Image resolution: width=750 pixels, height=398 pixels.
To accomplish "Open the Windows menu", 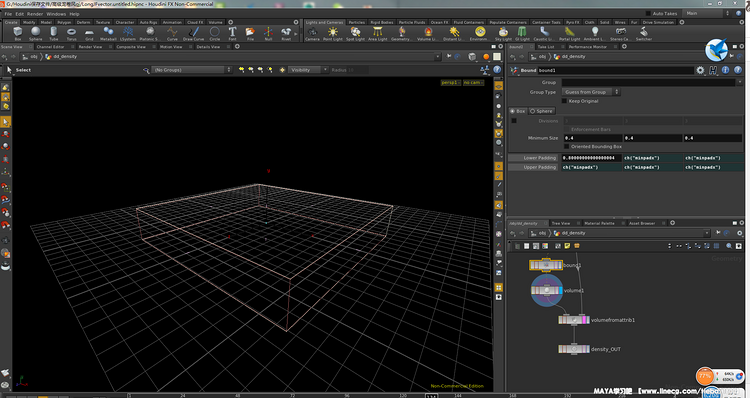I will point(56,14).
